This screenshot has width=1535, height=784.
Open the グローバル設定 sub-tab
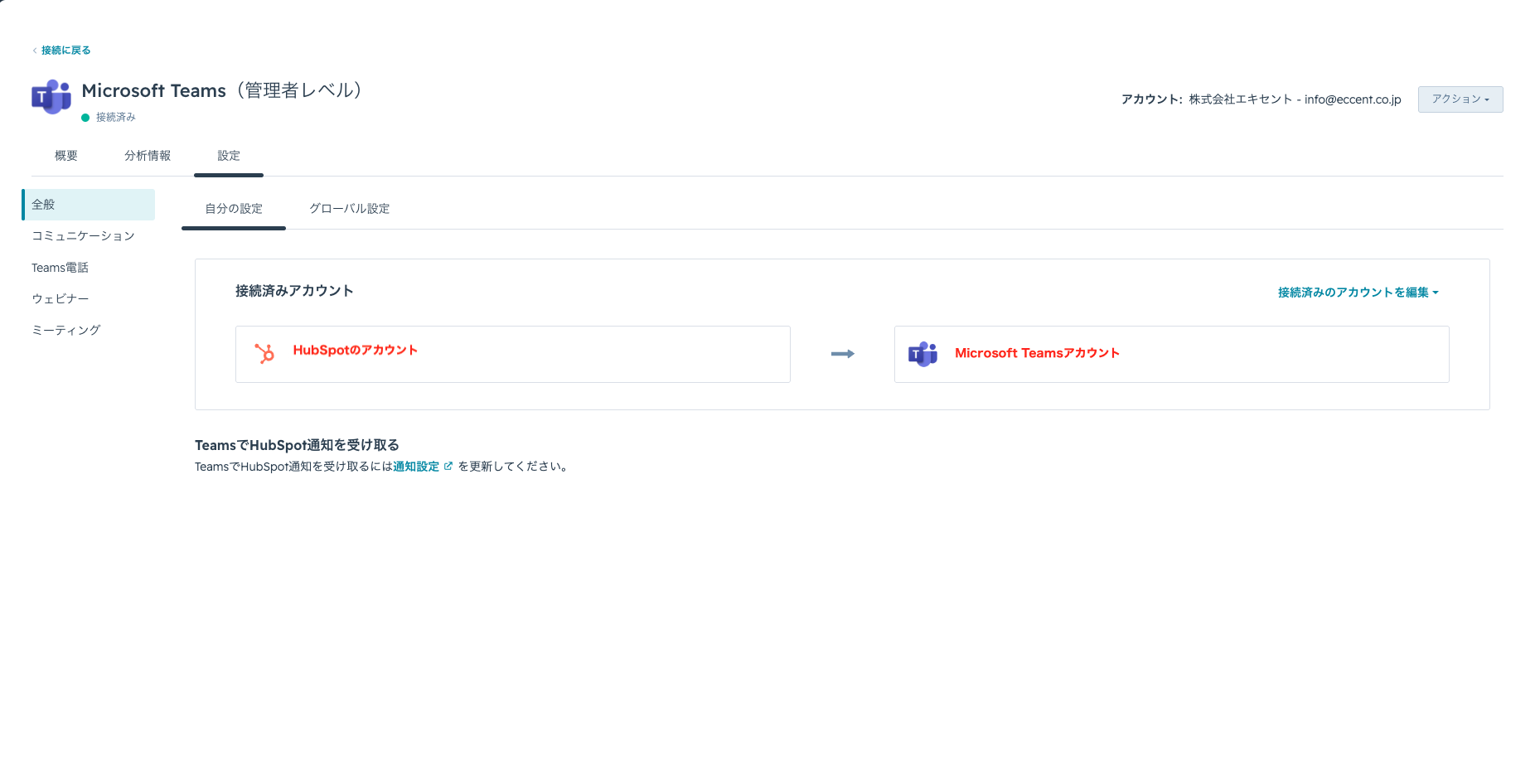click(350, 209)
